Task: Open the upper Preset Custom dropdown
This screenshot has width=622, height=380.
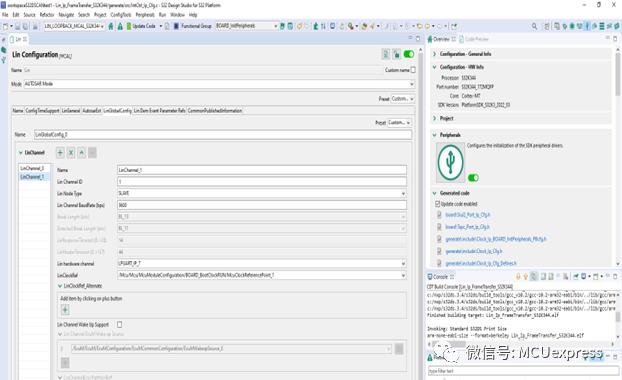Action: click(402, 98)
